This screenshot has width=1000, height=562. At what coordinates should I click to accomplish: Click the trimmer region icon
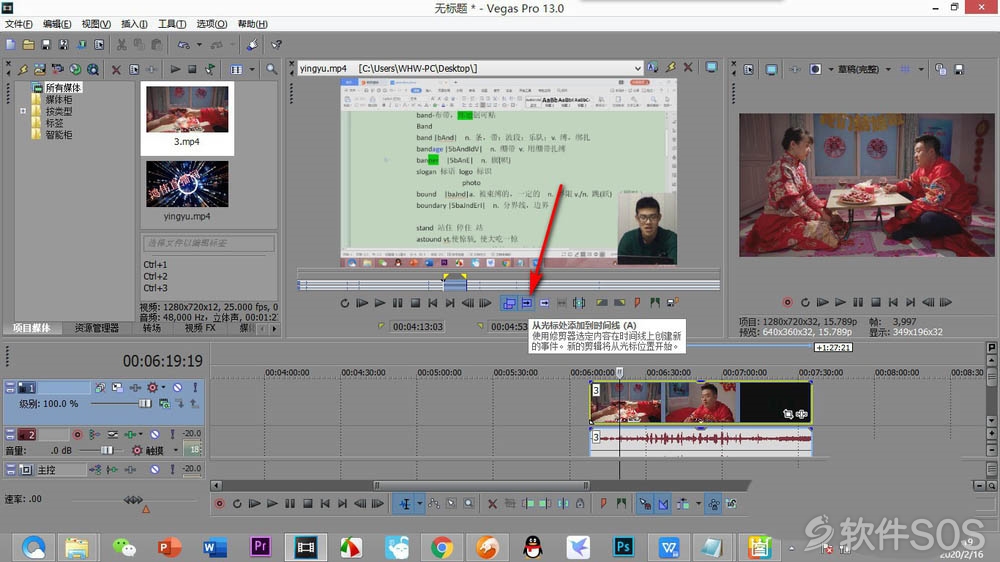click(x=654, y=303)
